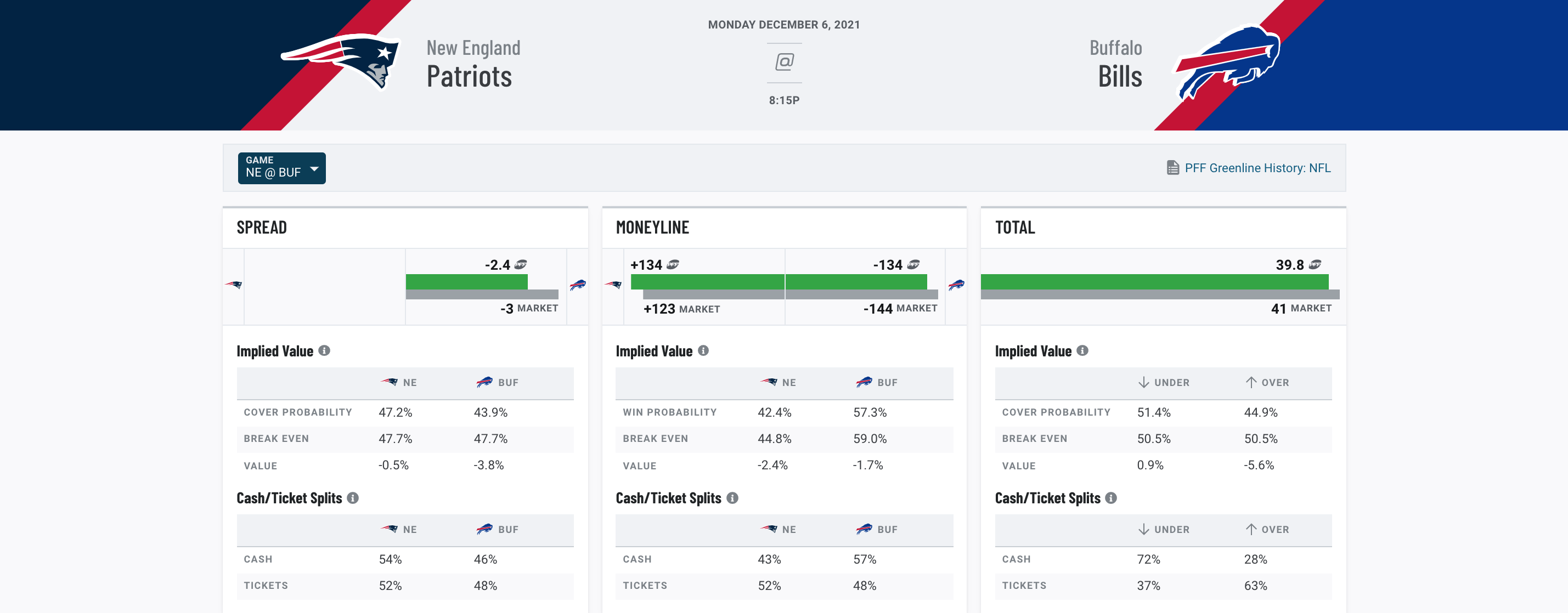
Task: Click the New England Patriots team name
Action: pyautogui.click(x=473, y=64)
